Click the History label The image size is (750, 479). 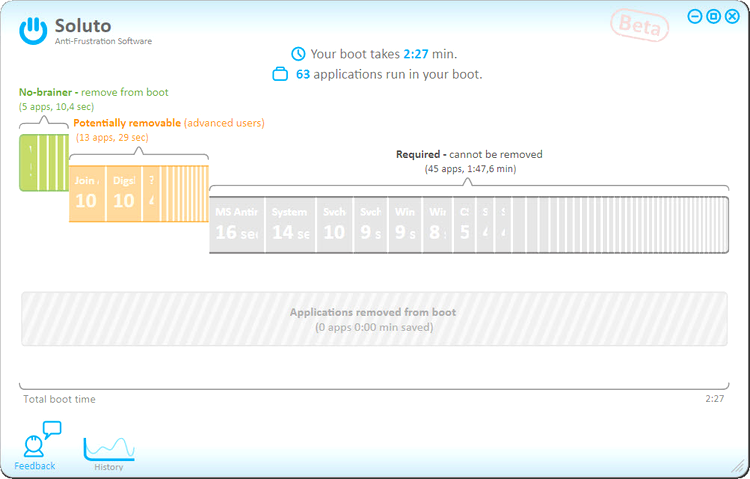click(109, 467)
